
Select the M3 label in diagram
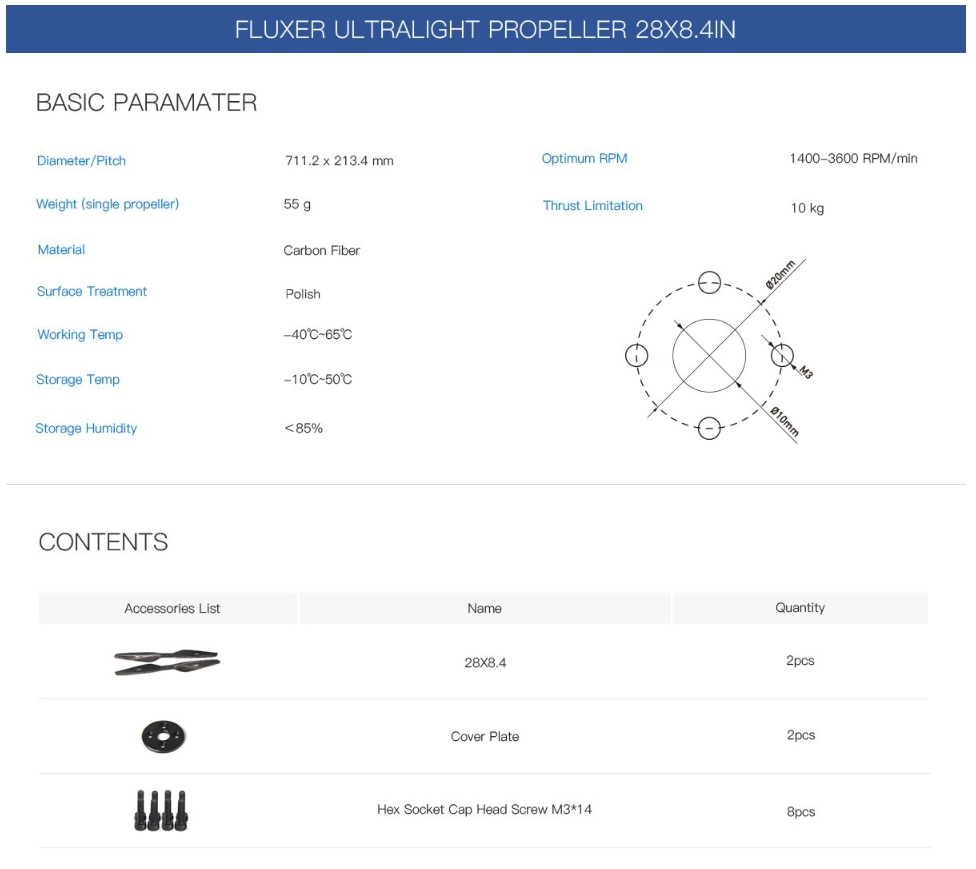point(806,372)
